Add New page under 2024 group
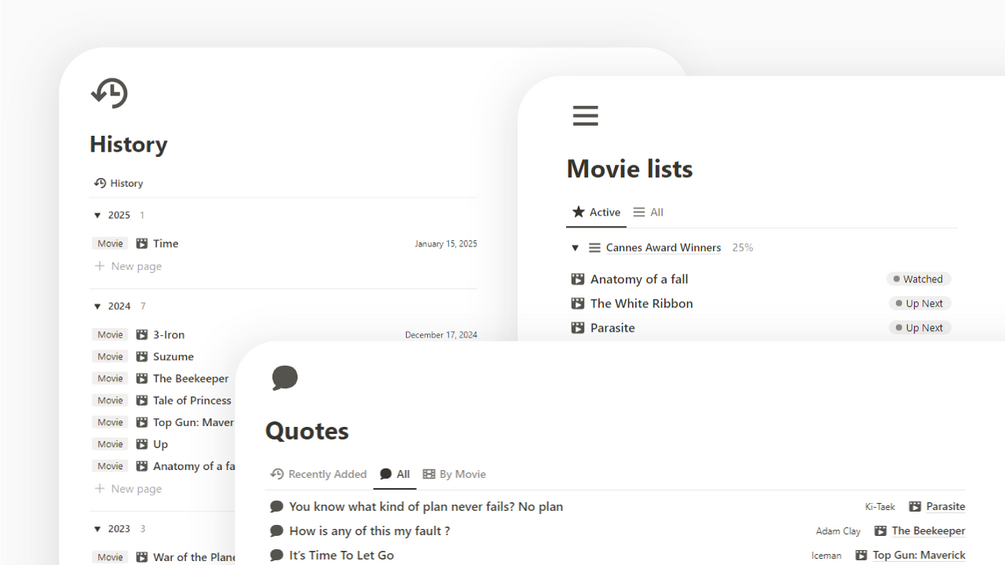Image resolution: width=1005 pixels, height=565 pixels. (128, 489)
